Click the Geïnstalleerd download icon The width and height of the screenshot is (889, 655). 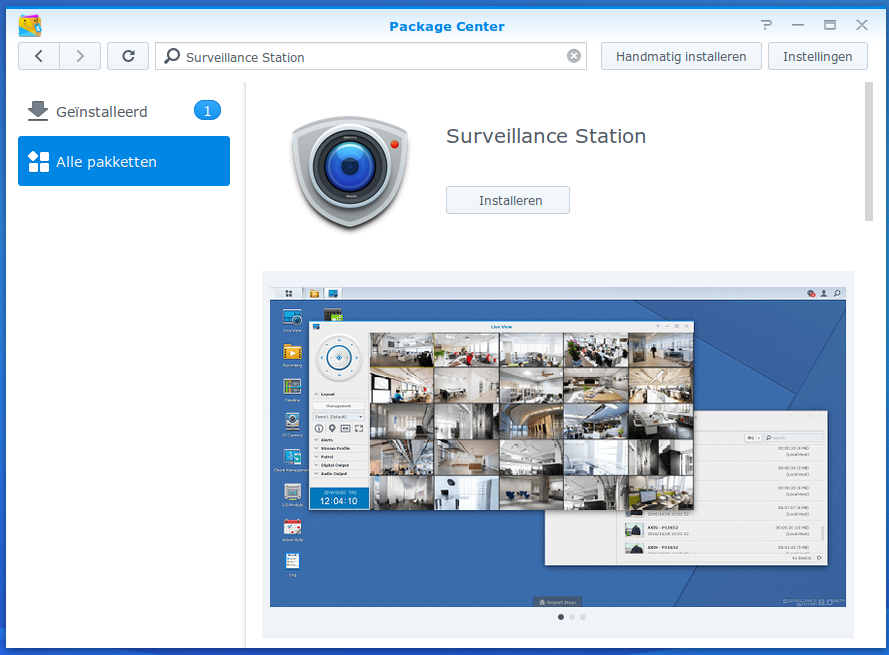click(38, 111)
